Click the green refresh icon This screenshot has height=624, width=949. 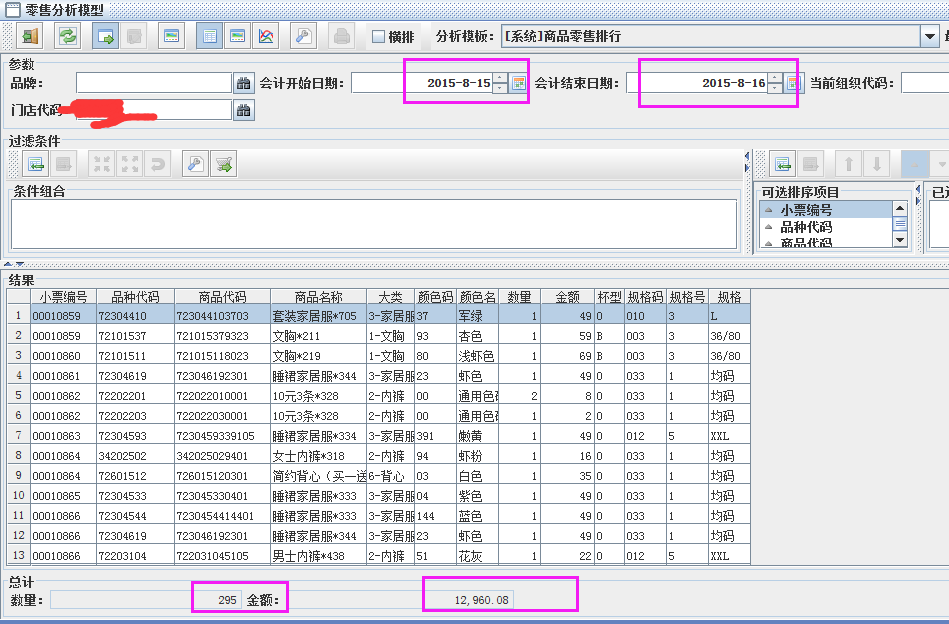click(x=67, y=36)
